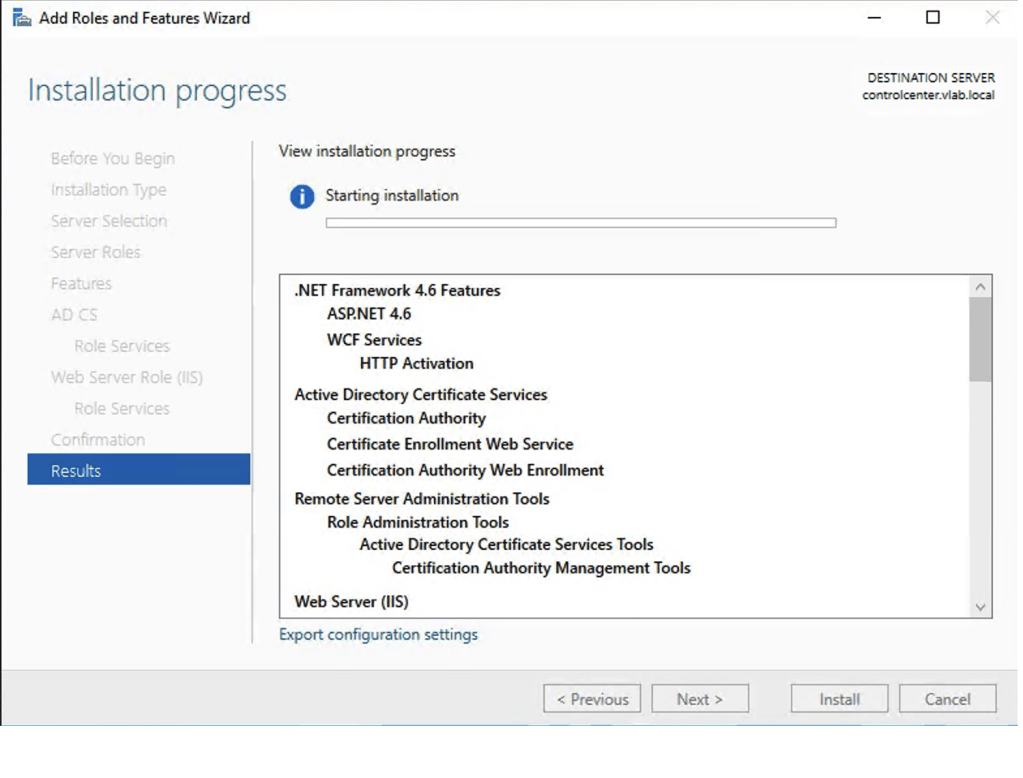The image size is (1023, 778).
Task: Go to the Server Roles step
Action: [96, 252]
